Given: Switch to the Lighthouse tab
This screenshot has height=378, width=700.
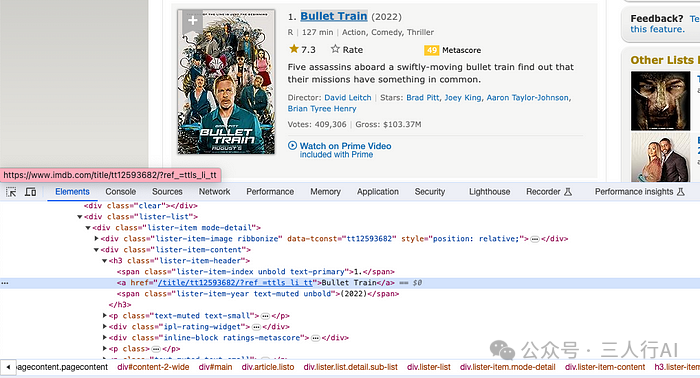Looking at the screenshot, I should point(489,192).
